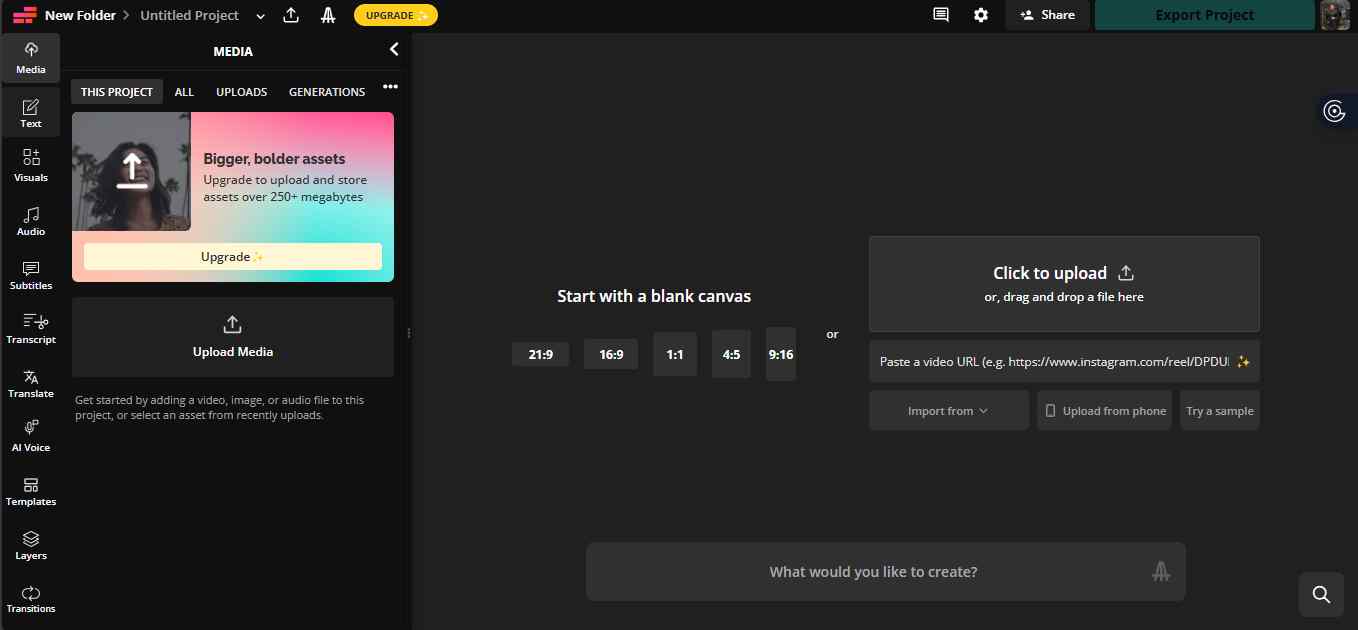Open the Subtitles panel
Image resolution: width=1358 pixels, height=630 pixels.
(x=31, y=274)
